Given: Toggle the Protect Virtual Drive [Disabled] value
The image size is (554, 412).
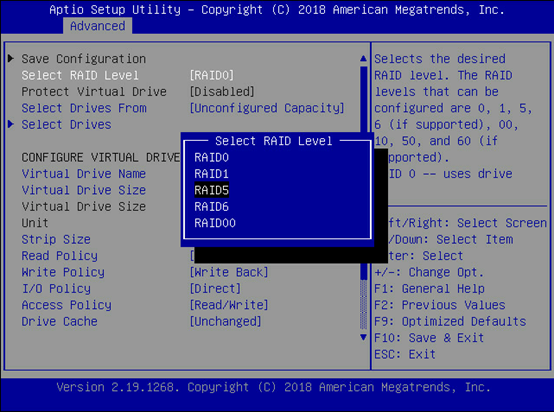Looking at the screenshot, I should point(222,92).
